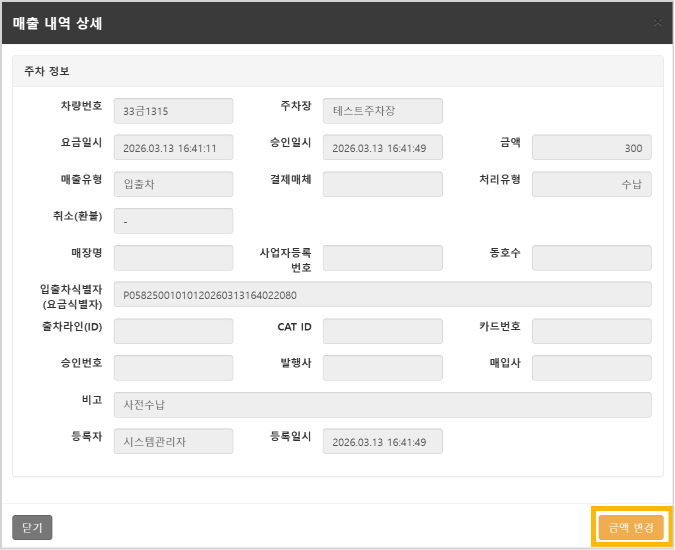The height and width of the screenshot is (550, 675).
Task: Click the 요금일시 field
Action: click(x=173, y=148)
